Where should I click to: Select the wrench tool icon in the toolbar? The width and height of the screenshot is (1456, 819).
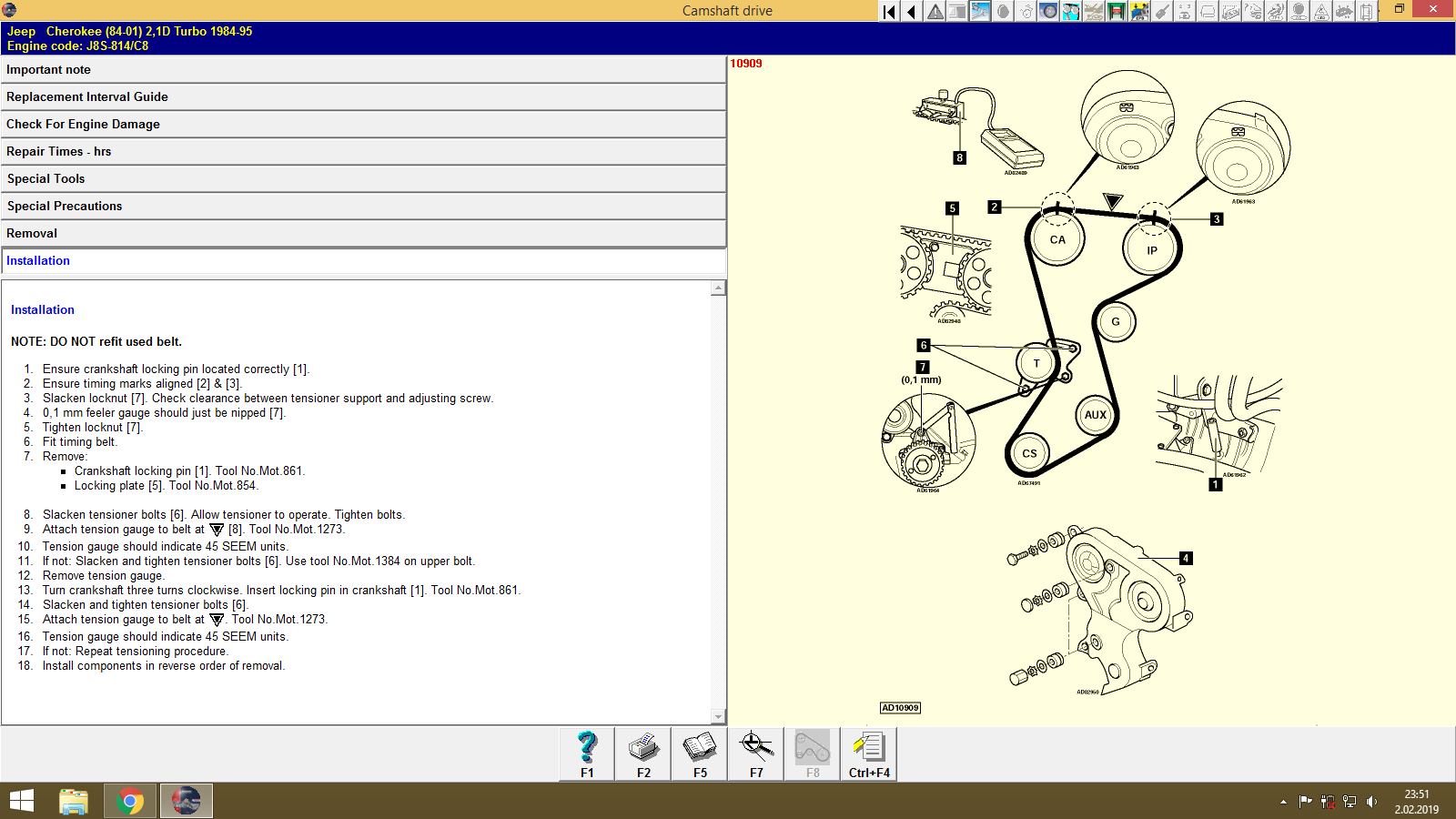[x=980, y=11]
